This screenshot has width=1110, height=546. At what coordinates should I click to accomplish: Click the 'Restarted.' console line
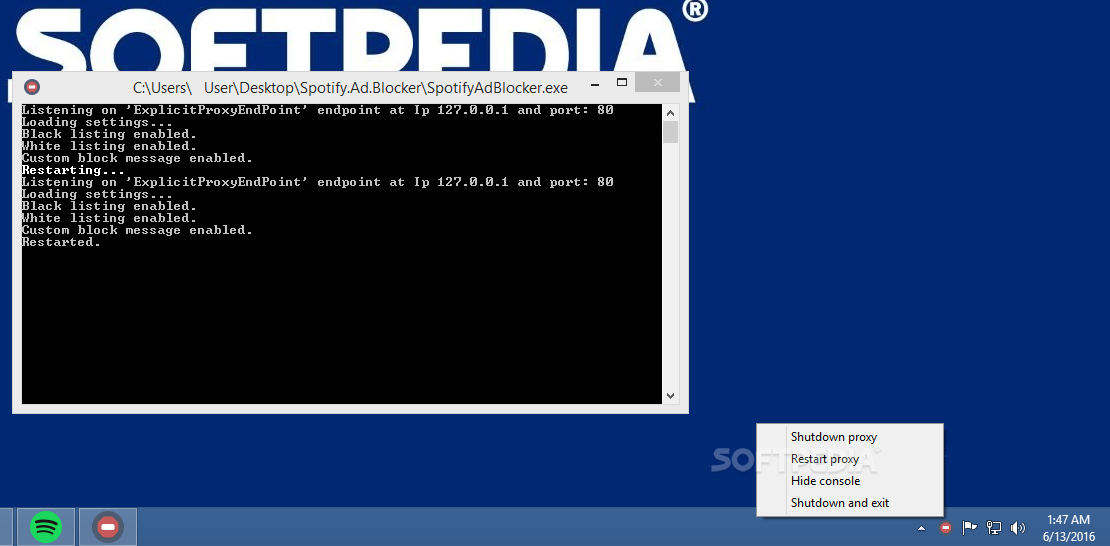pos(61,242)
